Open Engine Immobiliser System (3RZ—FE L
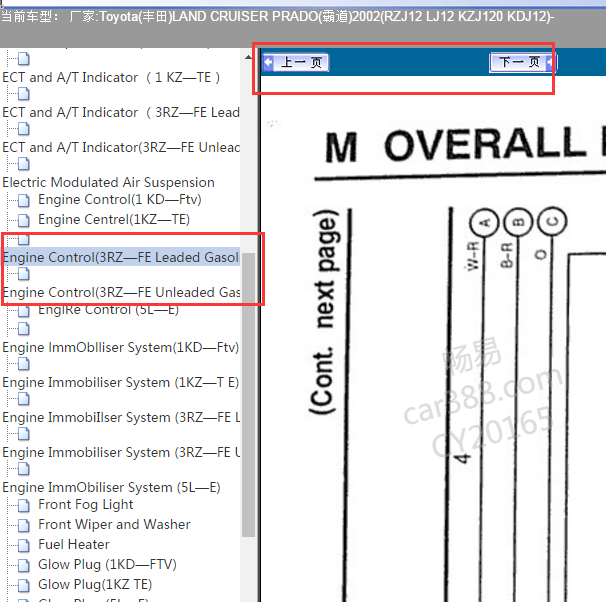Screen dimensions: 606x602 (x=121, y=418)
